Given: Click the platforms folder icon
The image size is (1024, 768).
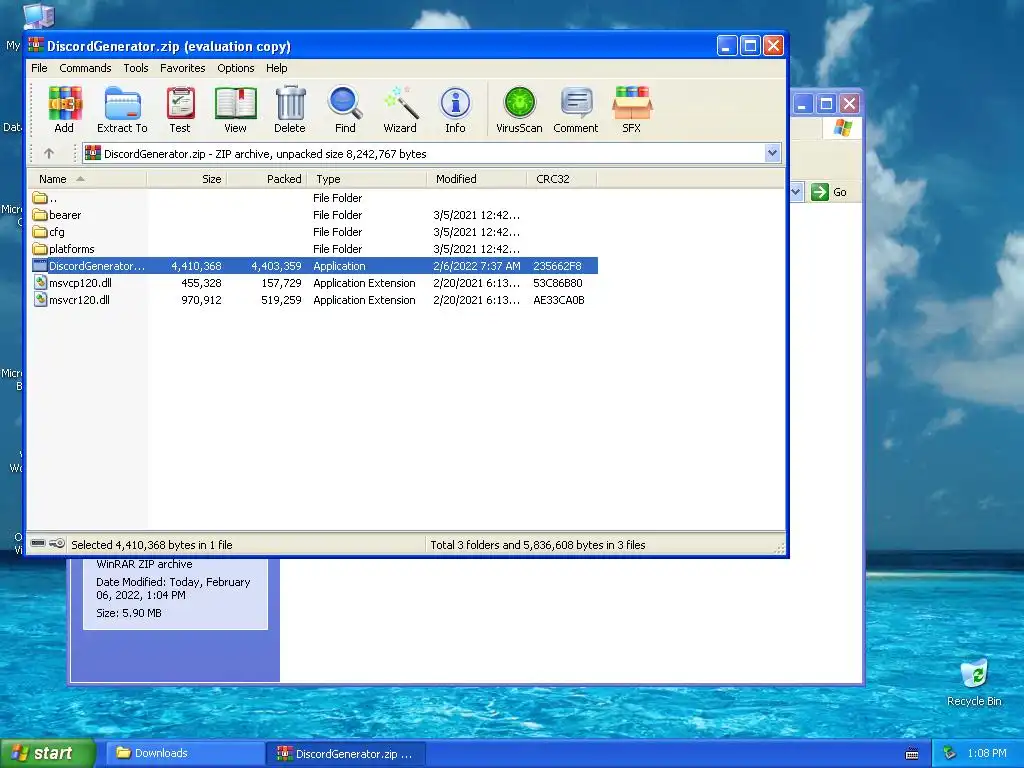Looking at the screenshot, I should pyautogui.click(x=40, y=249).
